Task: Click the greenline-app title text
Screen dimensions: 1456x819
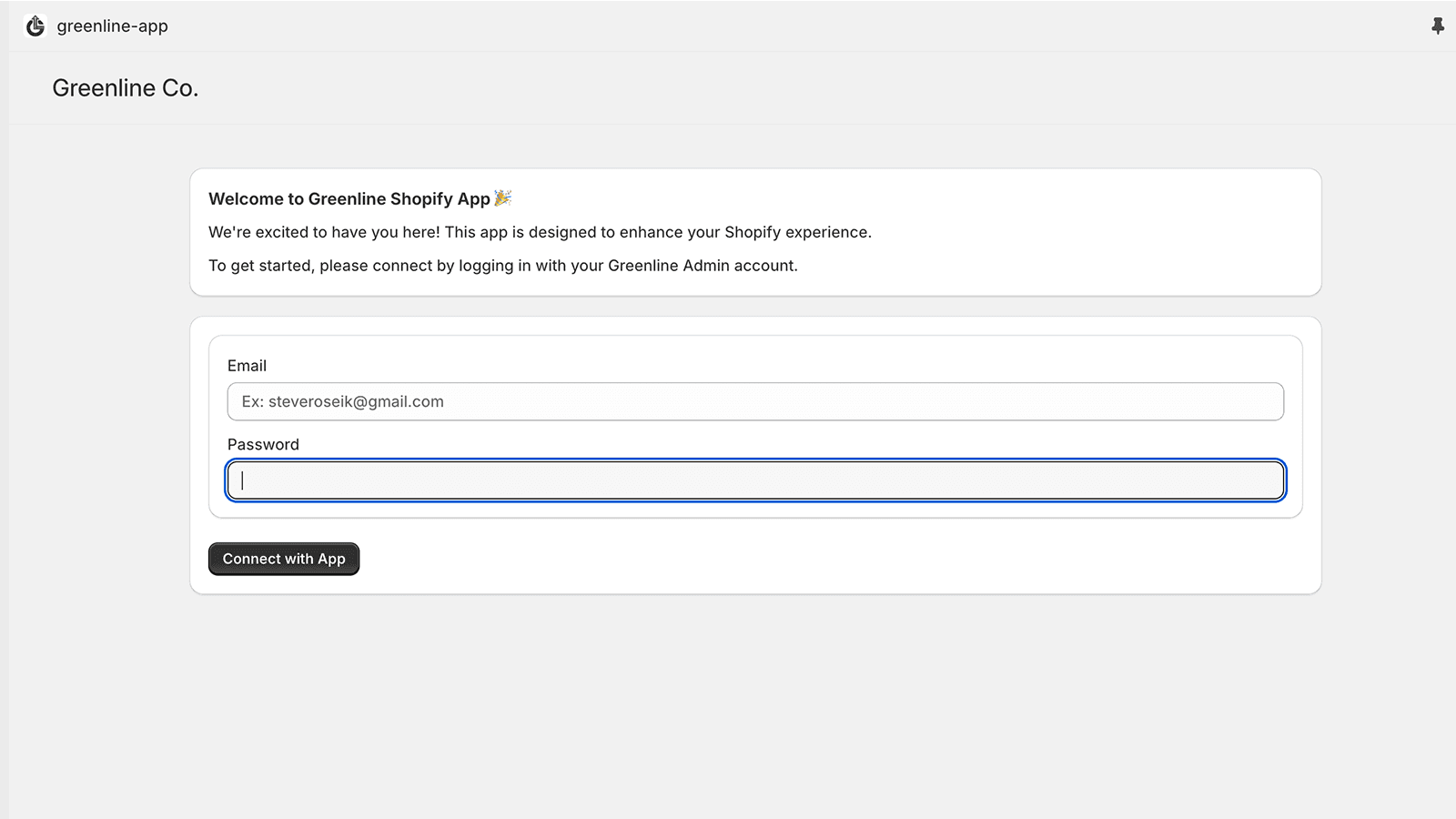Action: (x=112, y=26)
